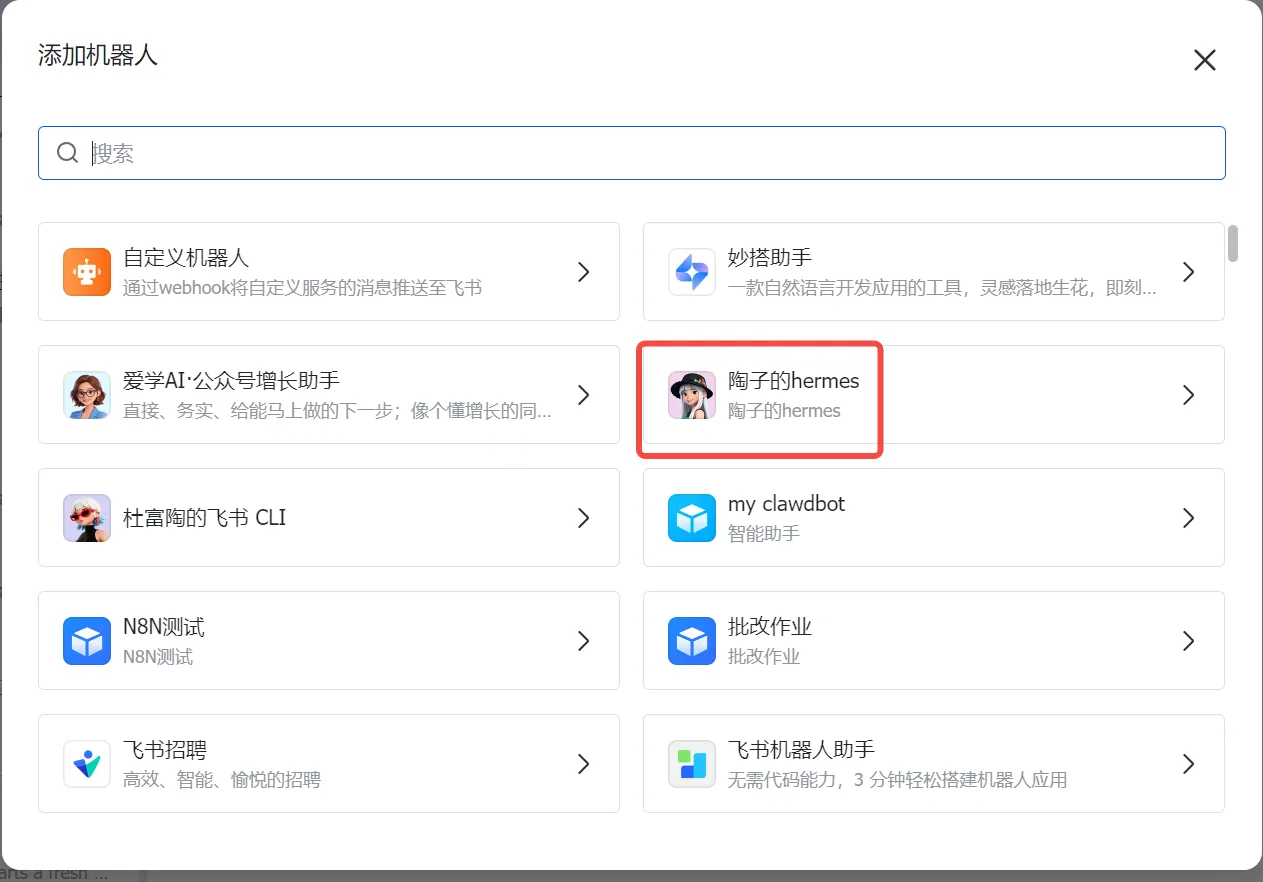Click the 飞书机器人助手 blocks icon
The height and width of the screenshot is (882, 1263).
pos(692,764)
